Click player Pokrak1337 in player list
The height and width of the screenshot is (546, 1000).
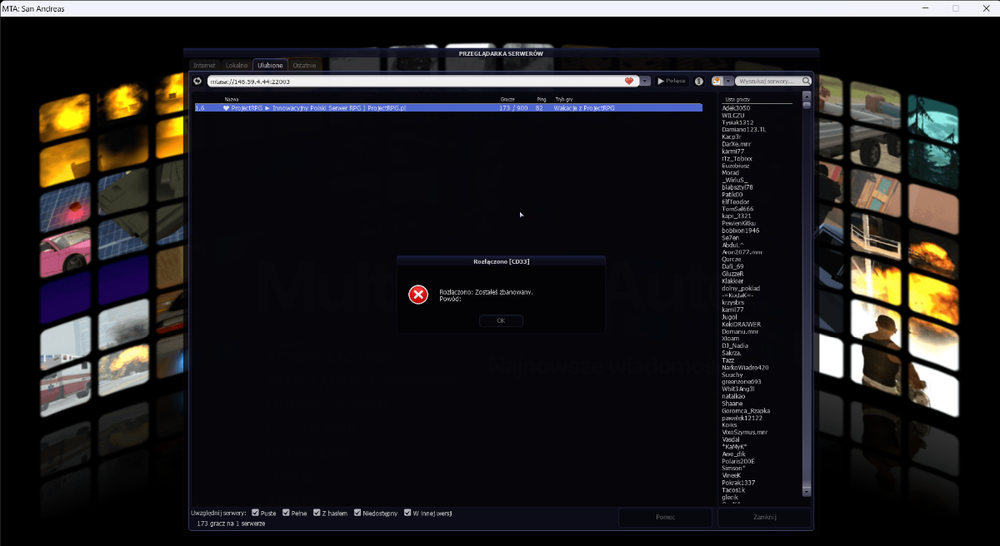click(x=738, y=483)
